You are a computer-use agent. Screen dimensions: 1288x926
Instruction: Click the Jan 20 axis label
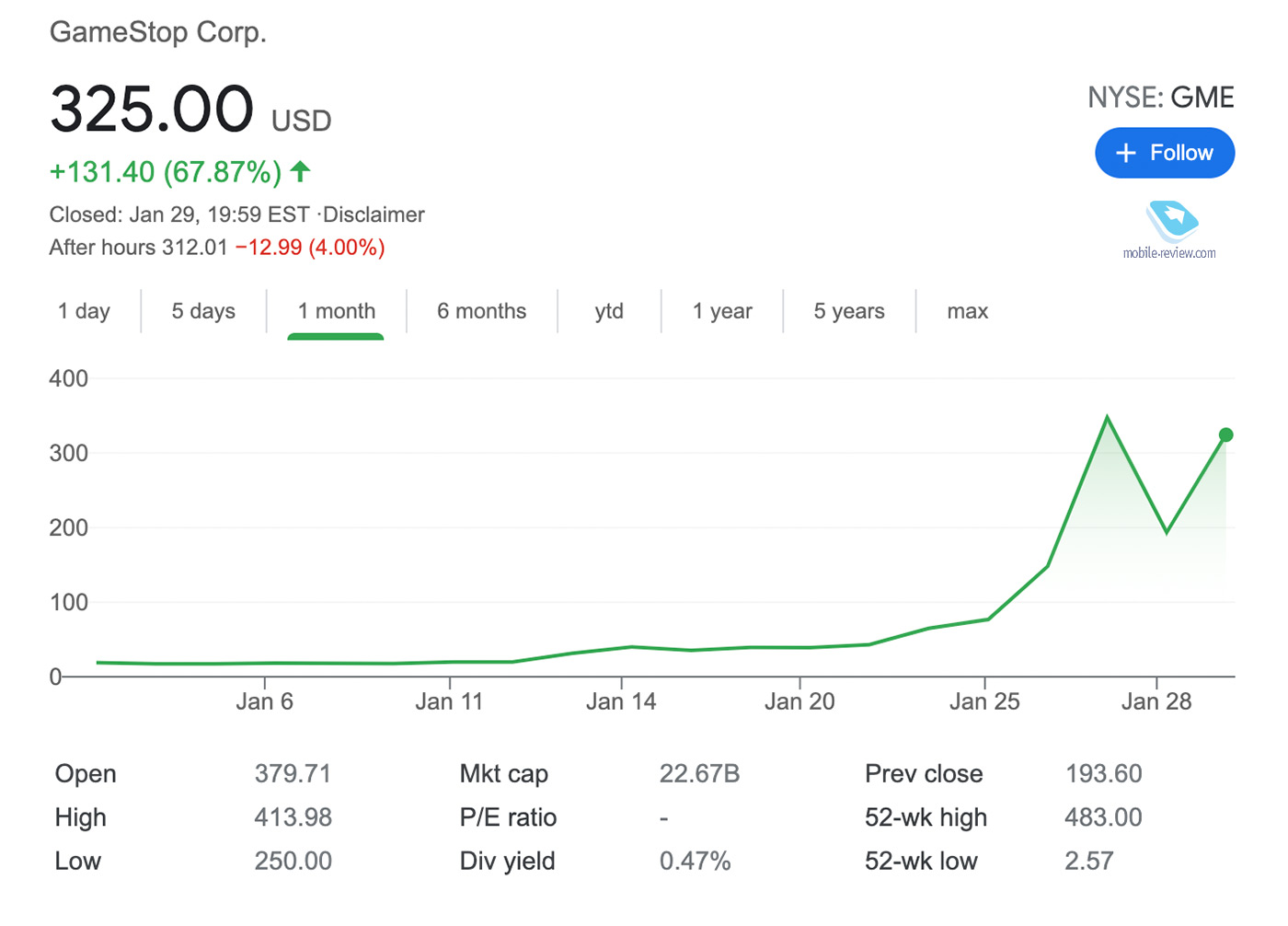click(x=799, y=701)
